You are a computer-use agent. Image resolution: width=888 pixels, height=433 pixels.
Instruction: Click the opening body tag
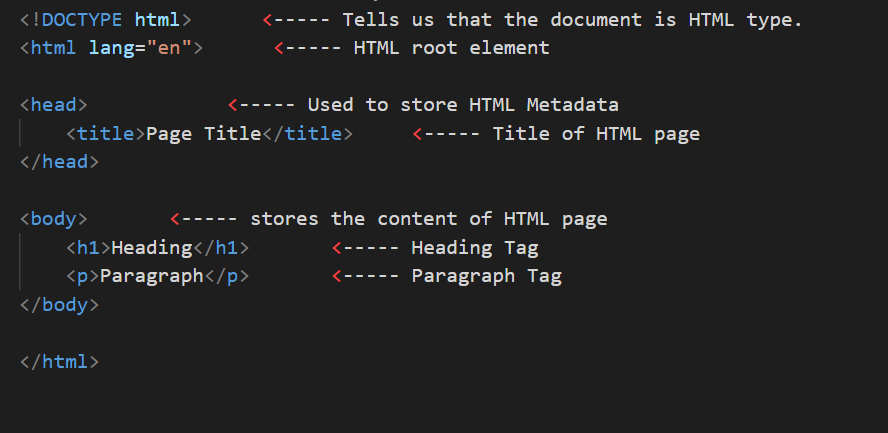pos(54,219)
